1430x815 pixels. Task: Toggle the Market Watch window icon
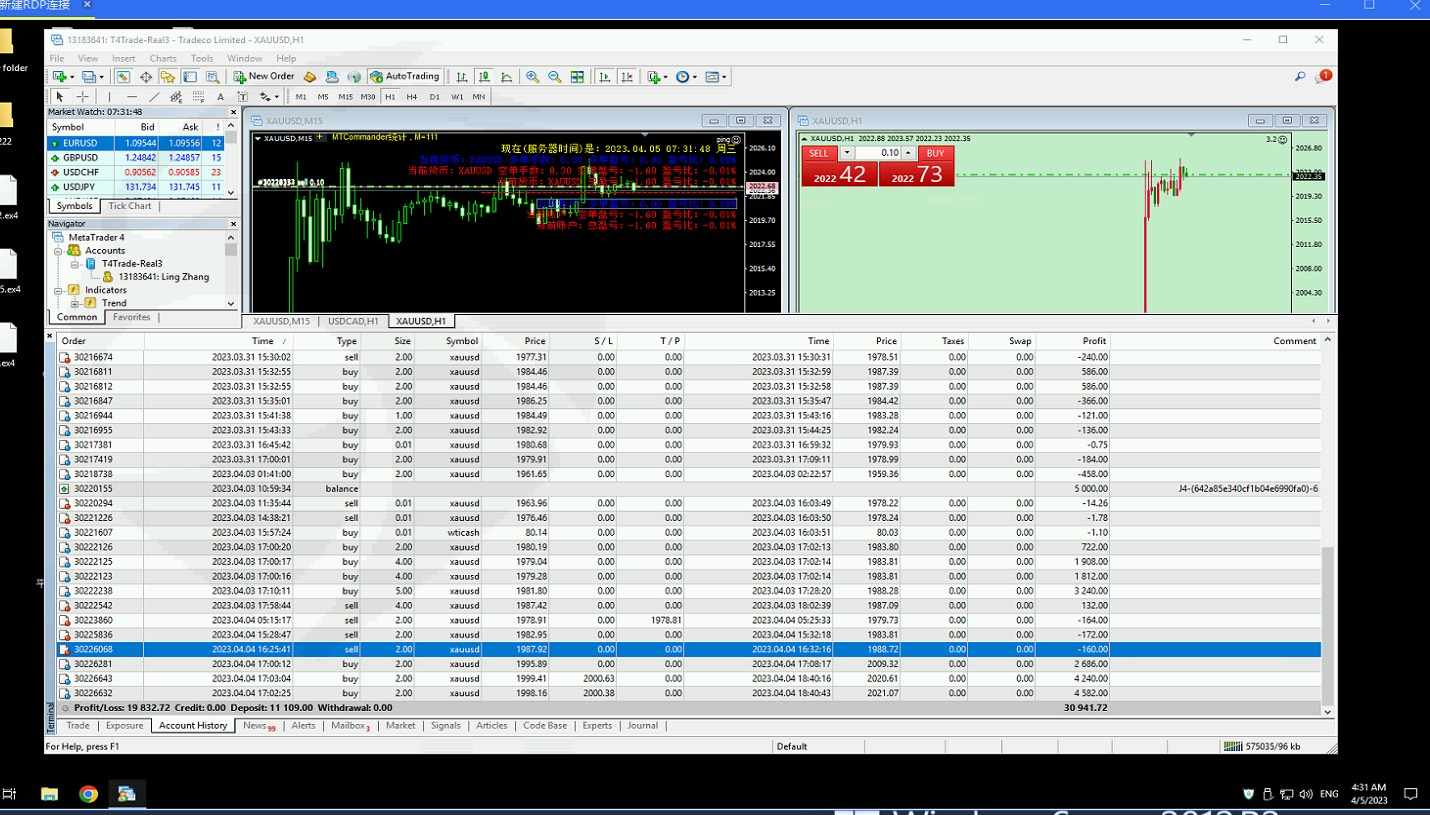[123, 76]
